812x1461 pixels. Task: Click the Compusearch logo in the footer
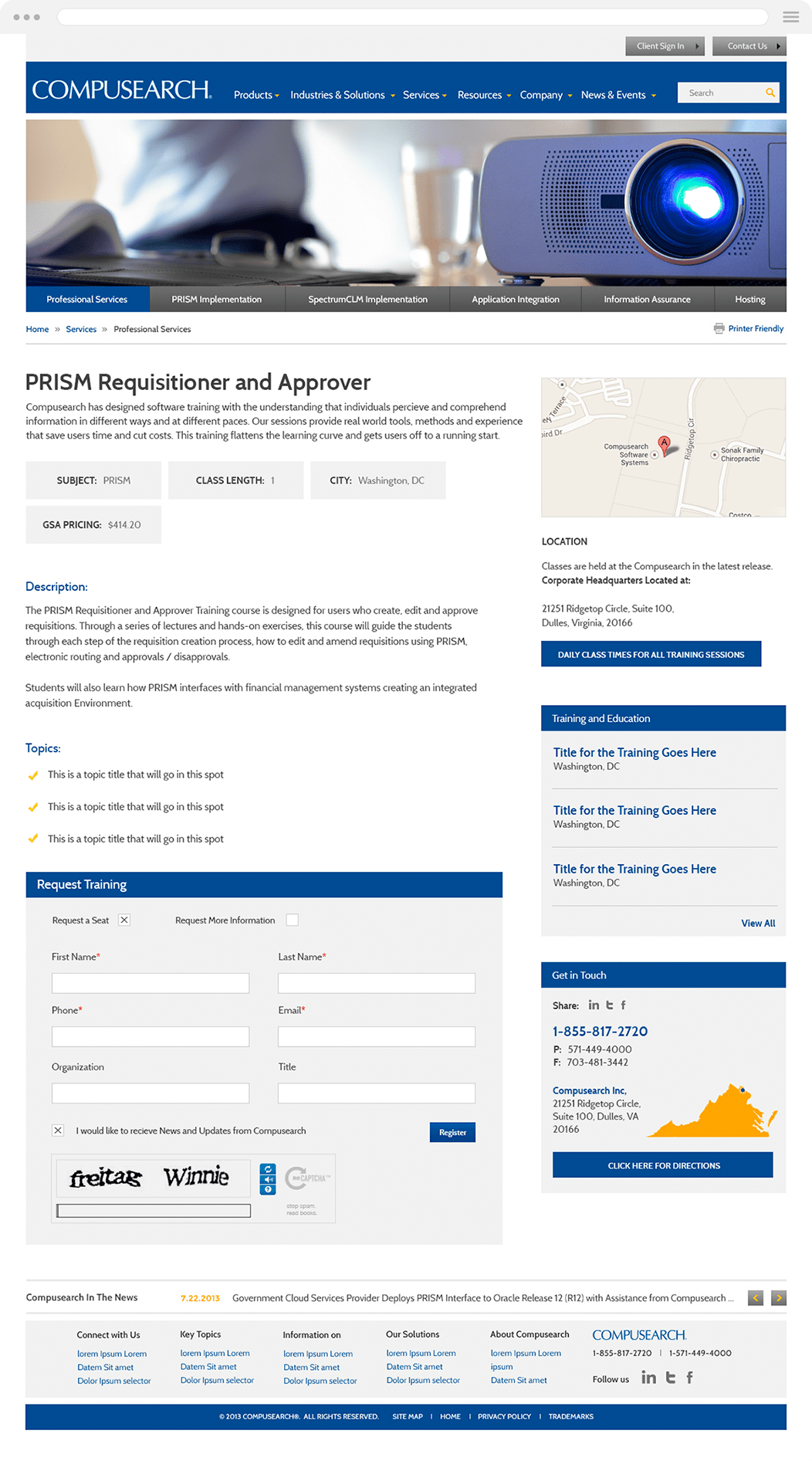point(639,1334)
